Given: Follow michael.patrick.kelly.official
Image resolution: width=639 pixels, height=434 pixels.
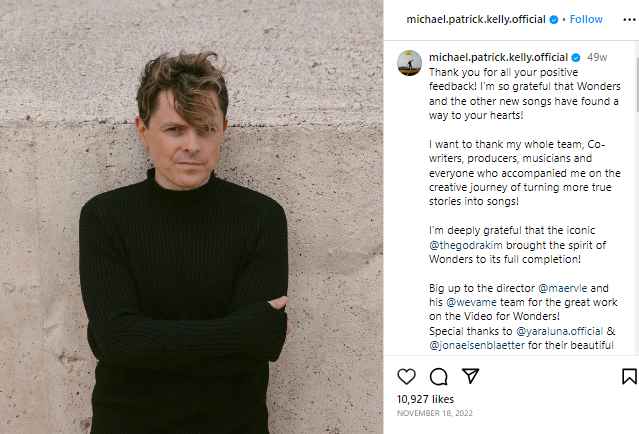Looking at the screenshot, I should (x=586, y=19).
